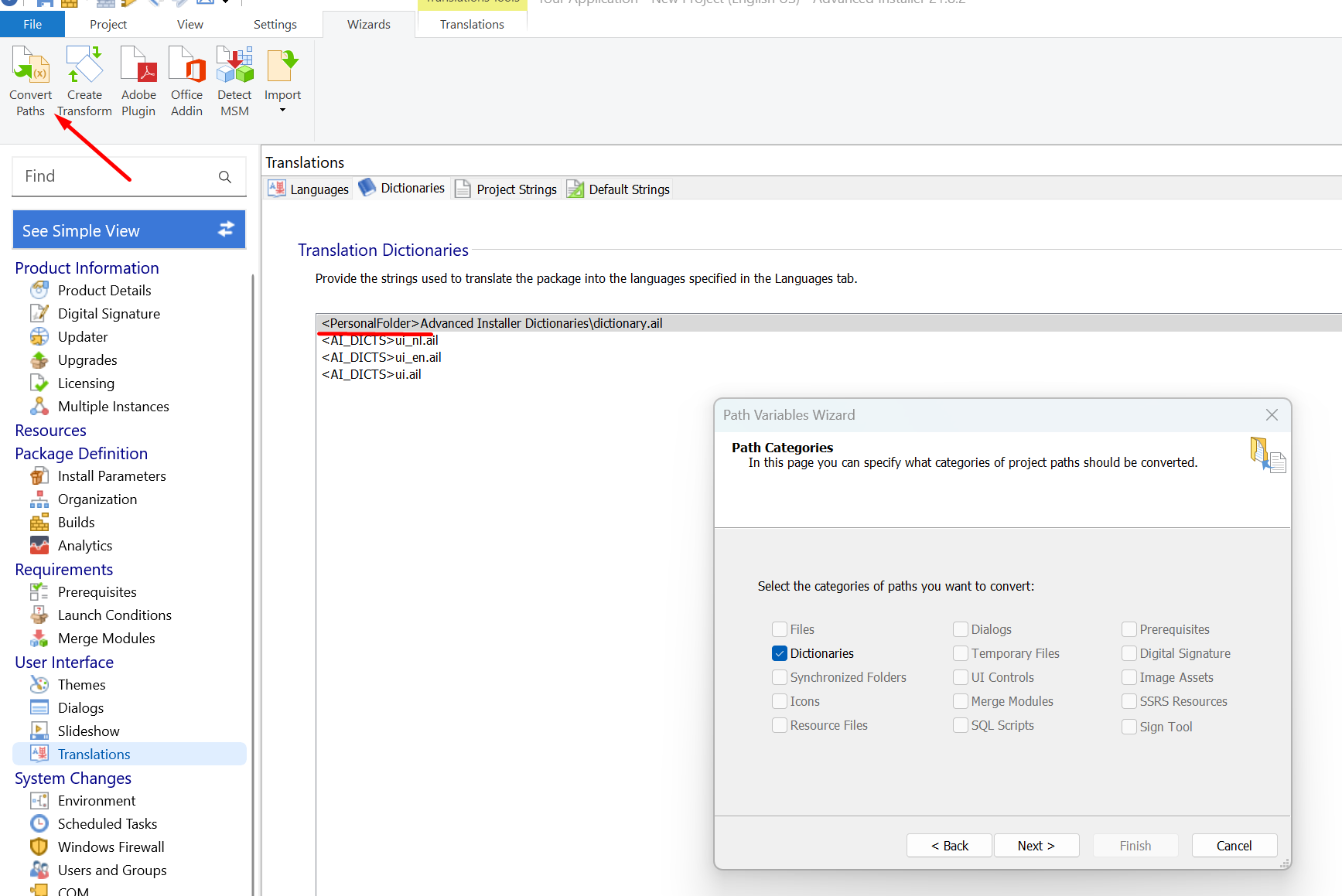Collapse the Product Information section

[x=87, y=268]
